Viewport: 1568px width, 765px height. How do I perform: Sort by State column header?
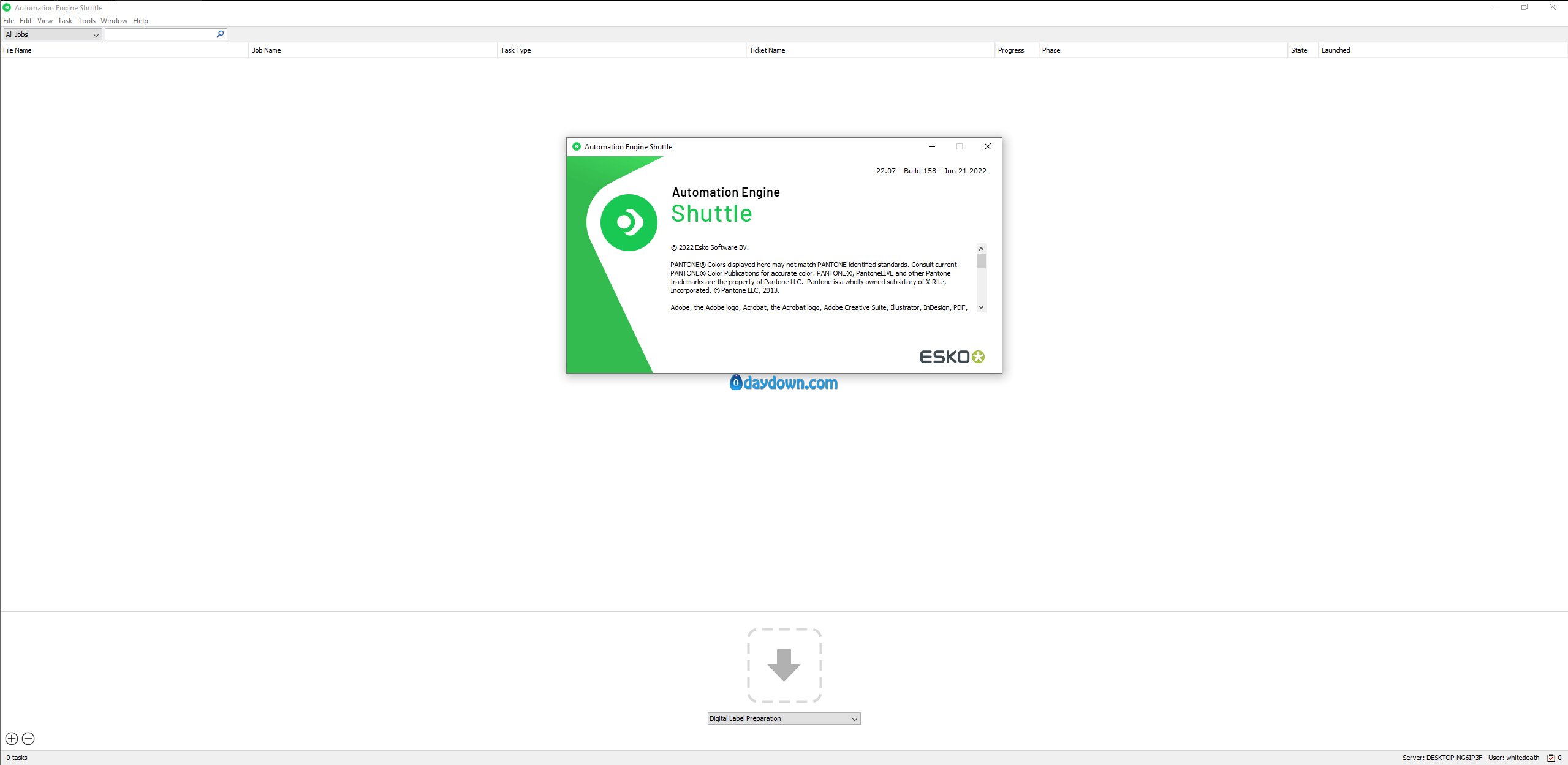point(1303,50)
